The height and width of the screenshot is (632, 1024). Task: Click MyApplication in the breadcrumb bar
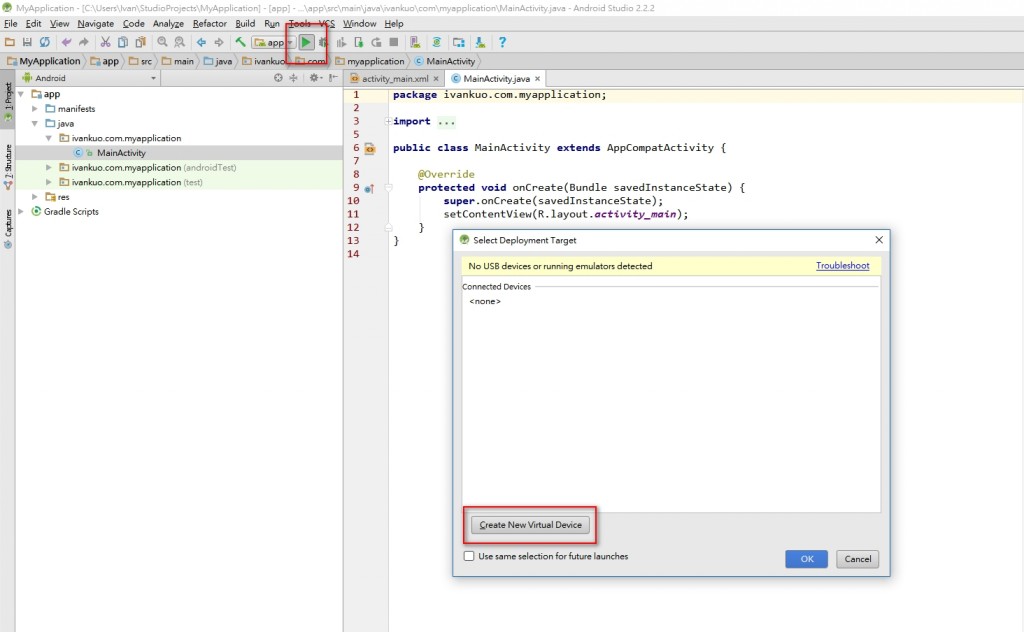[44, 61]
